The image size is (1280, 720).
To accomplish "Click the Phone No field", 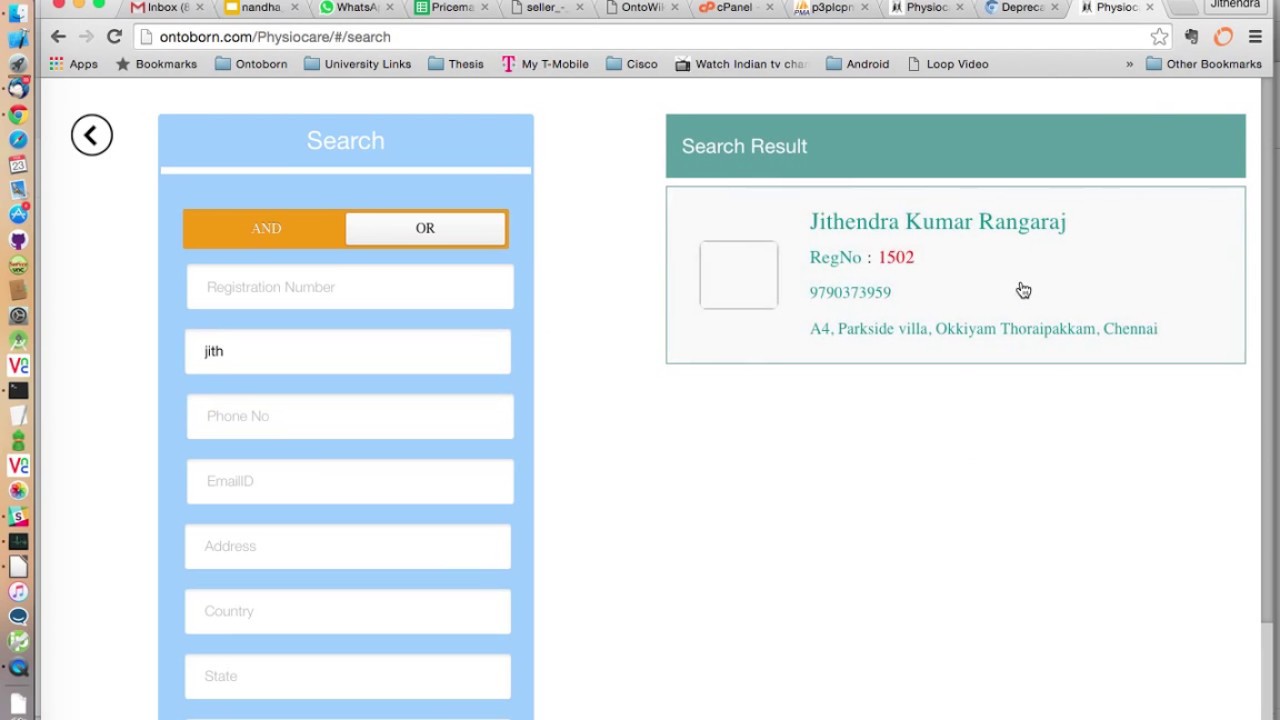I will click(350, 416).
